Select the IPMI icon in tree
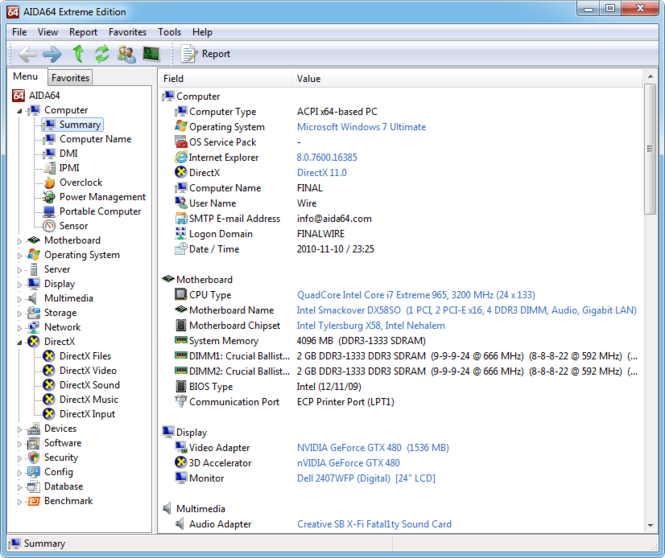This screenshot has height=558, width=665. [x=50, y=167]
